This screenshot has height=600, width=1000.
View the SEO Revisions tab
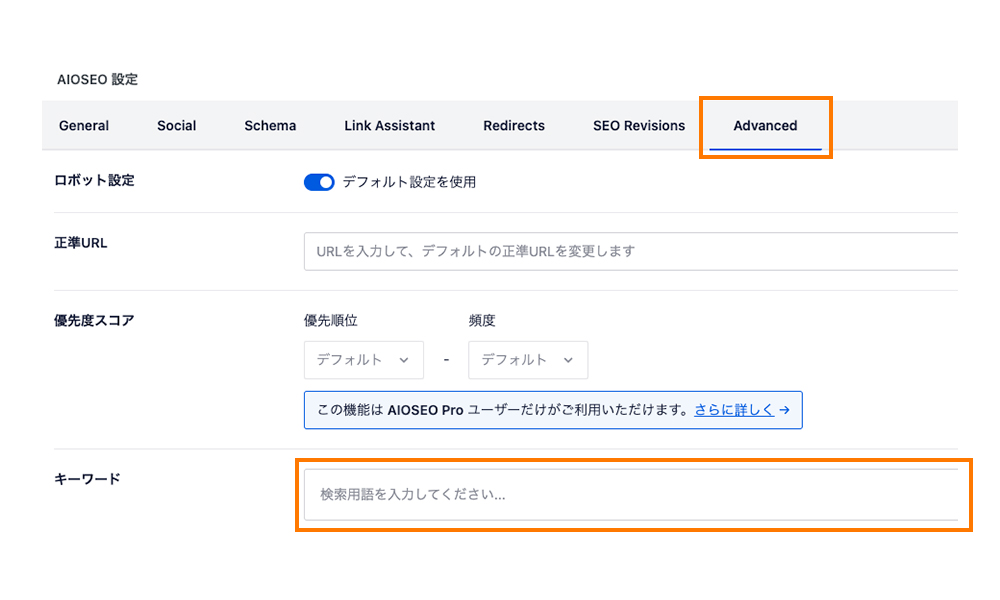(639, 126)
